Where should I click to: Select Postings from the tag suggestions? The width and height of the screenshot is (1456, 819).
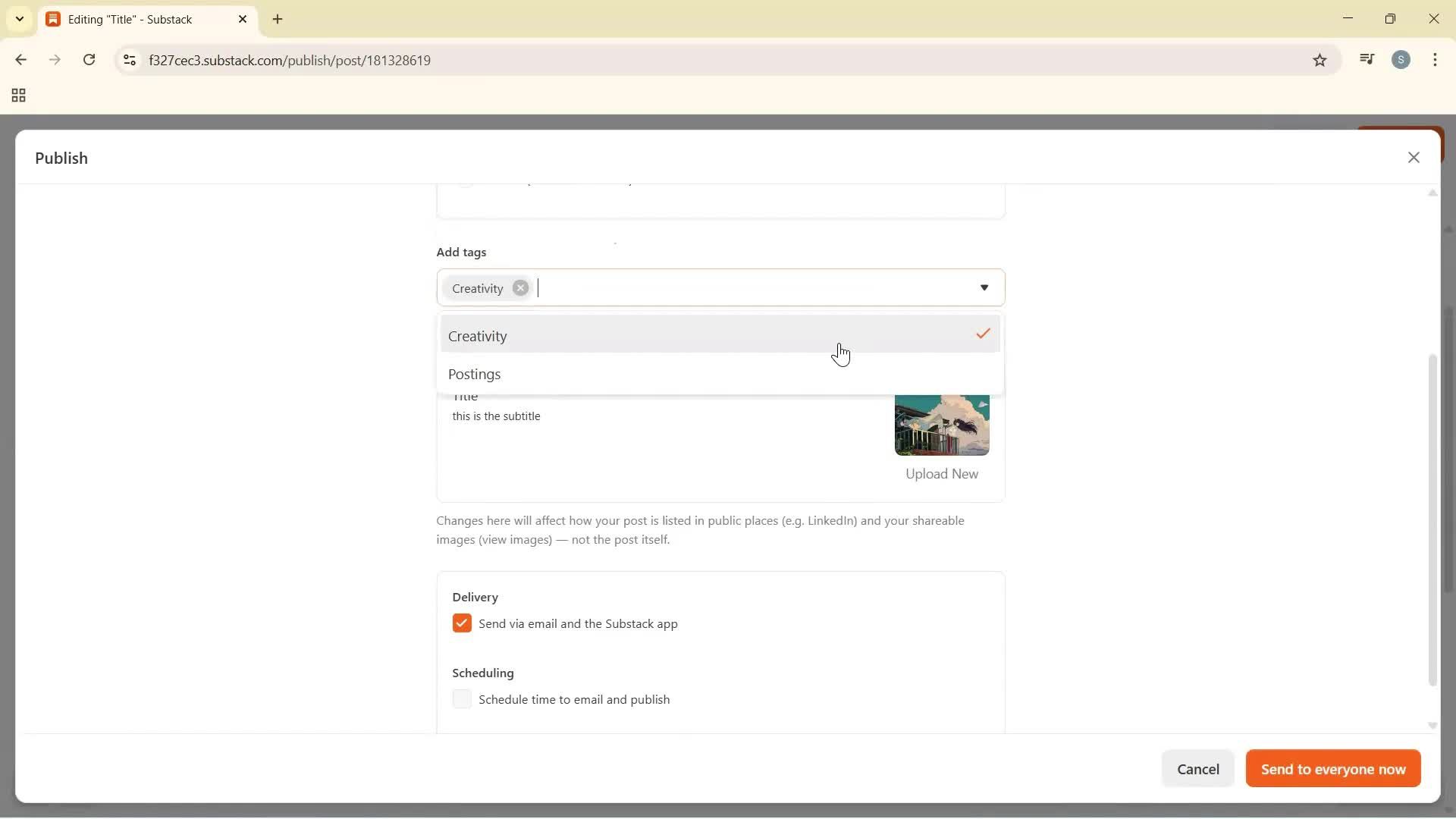(x=475, y=374)
